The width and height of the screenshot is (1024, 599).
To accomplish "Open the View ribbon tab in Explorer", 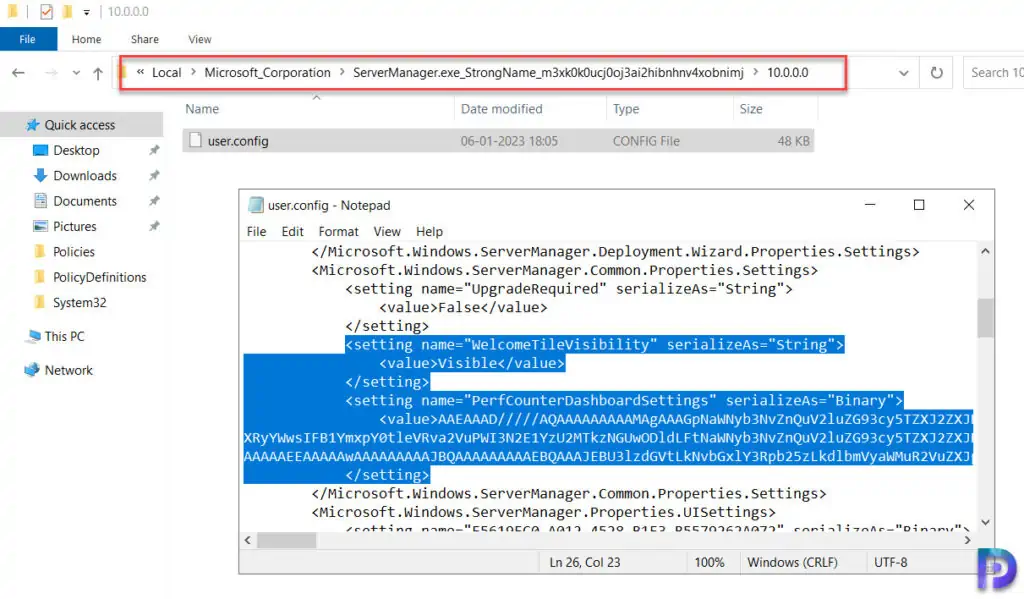I will [200, 39].
